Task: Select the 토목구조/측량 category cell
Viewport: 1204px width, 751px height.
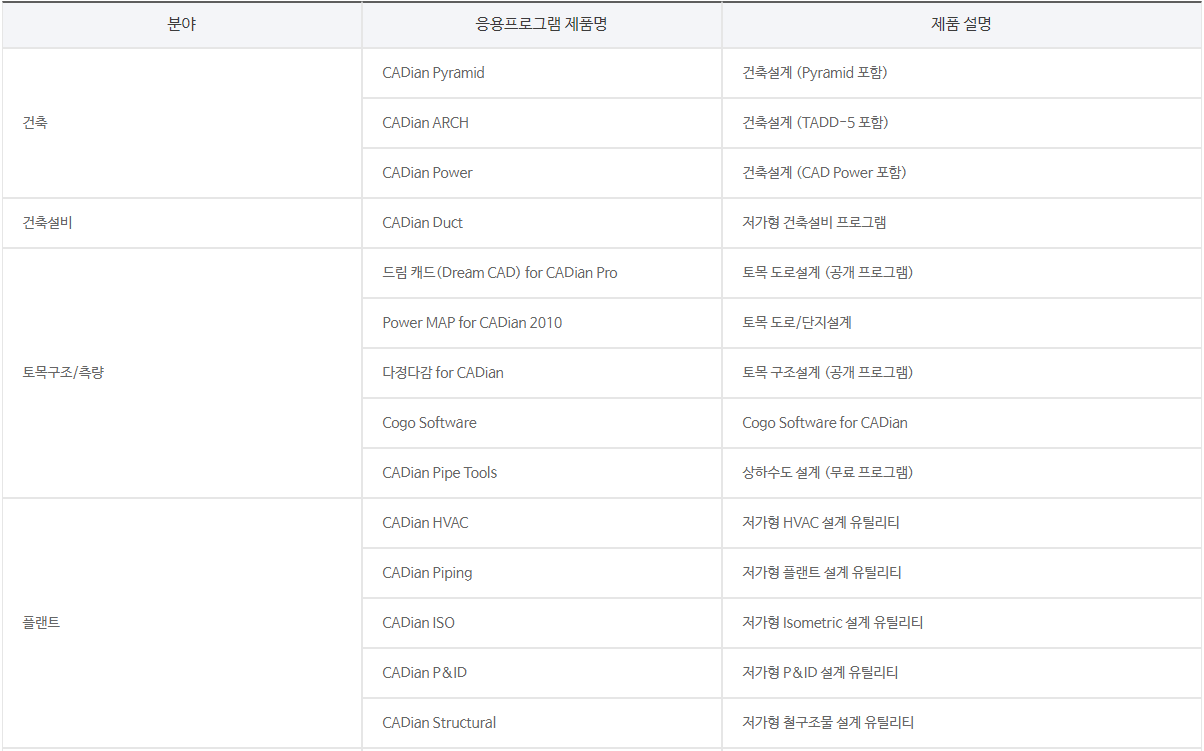Action: pos(63,373)
